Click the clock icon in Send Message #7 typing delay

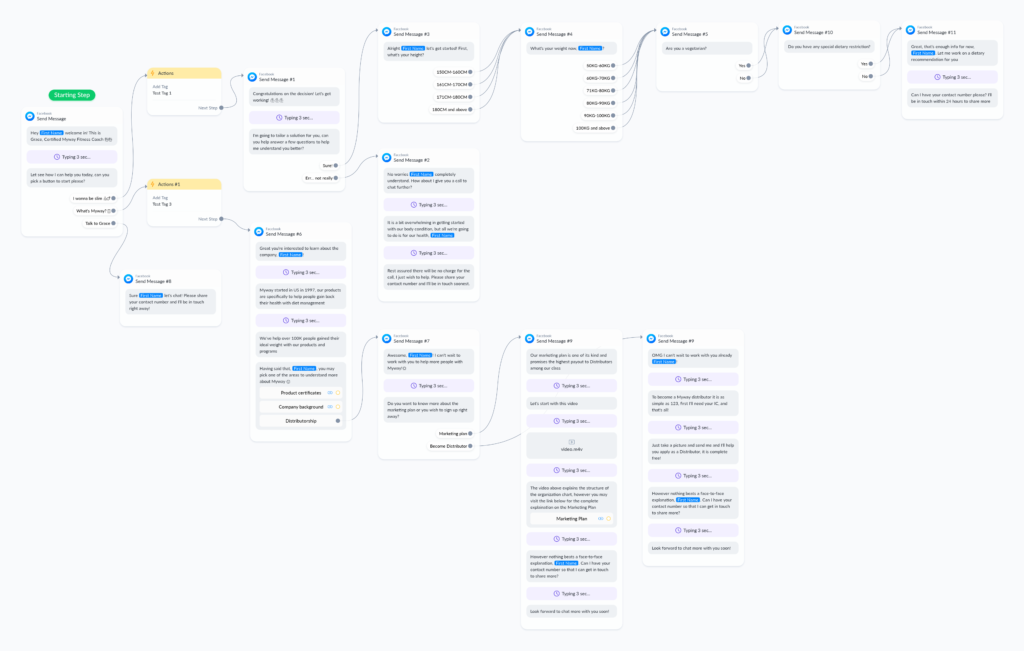coord(413,386)
